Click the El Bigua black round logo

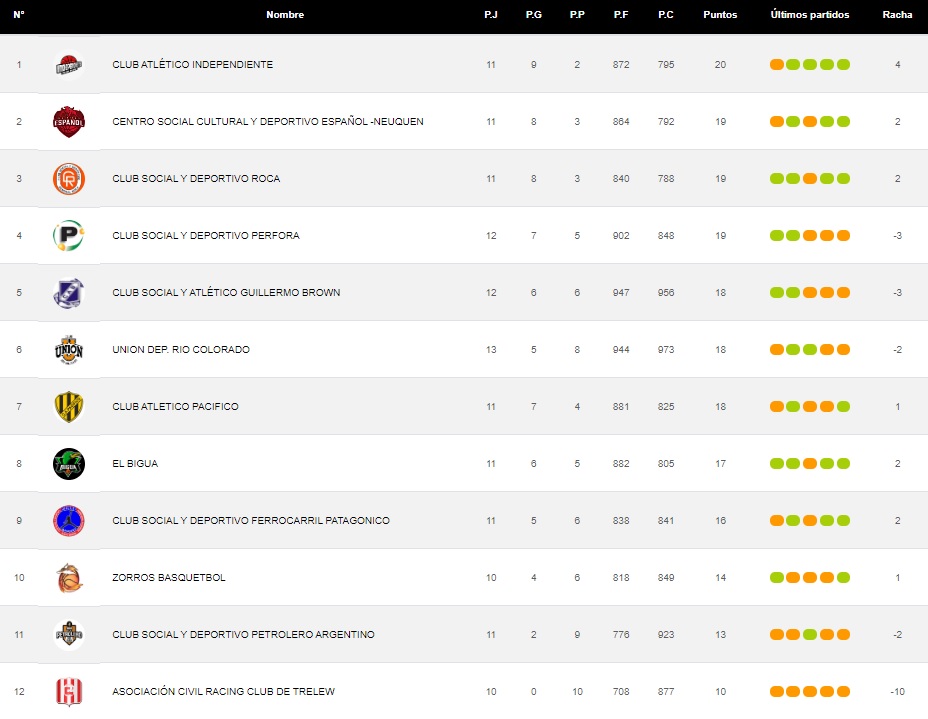coord(69,464)
